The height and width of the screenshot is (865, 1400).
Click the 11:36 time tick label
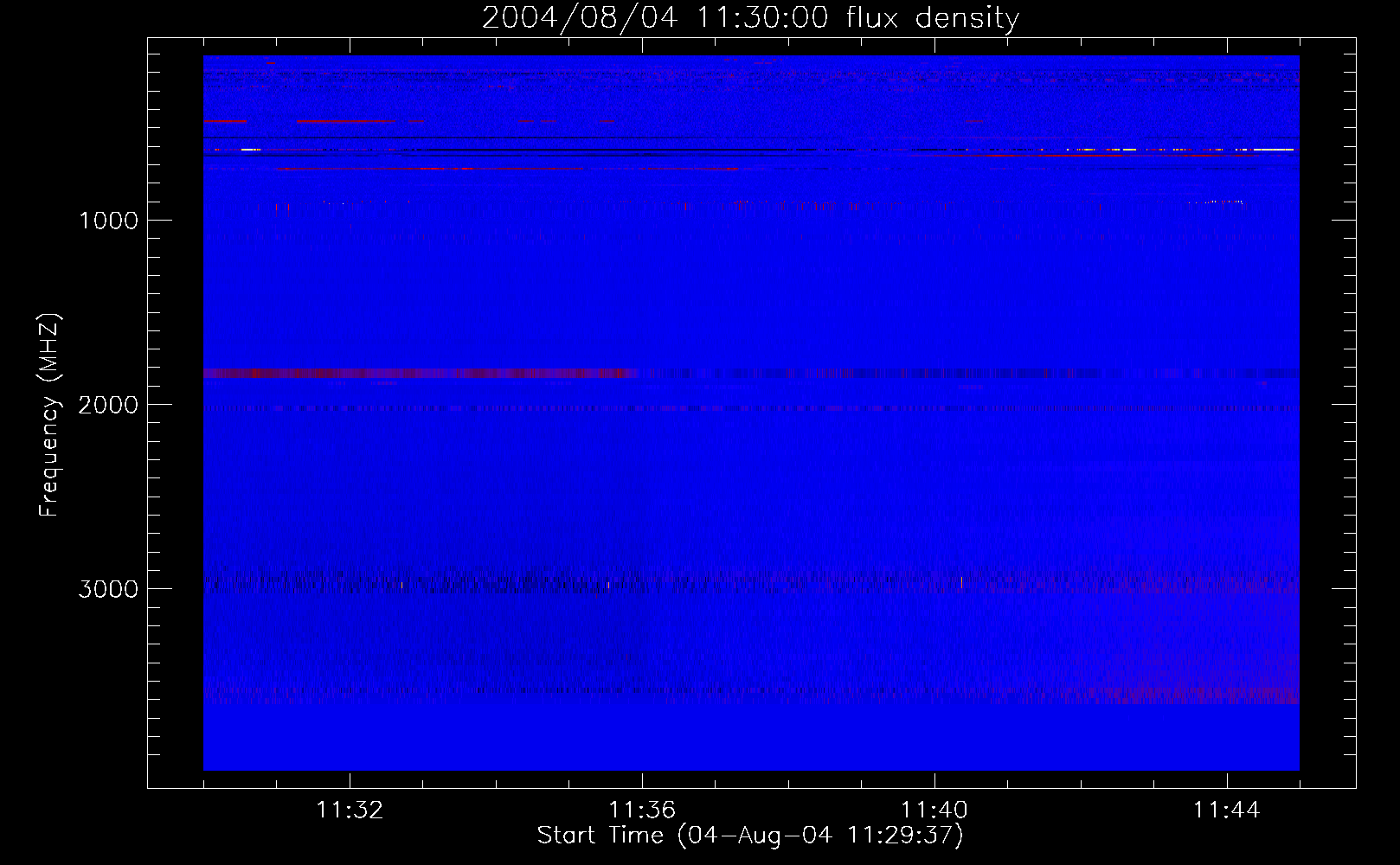(x=642, y=811)
